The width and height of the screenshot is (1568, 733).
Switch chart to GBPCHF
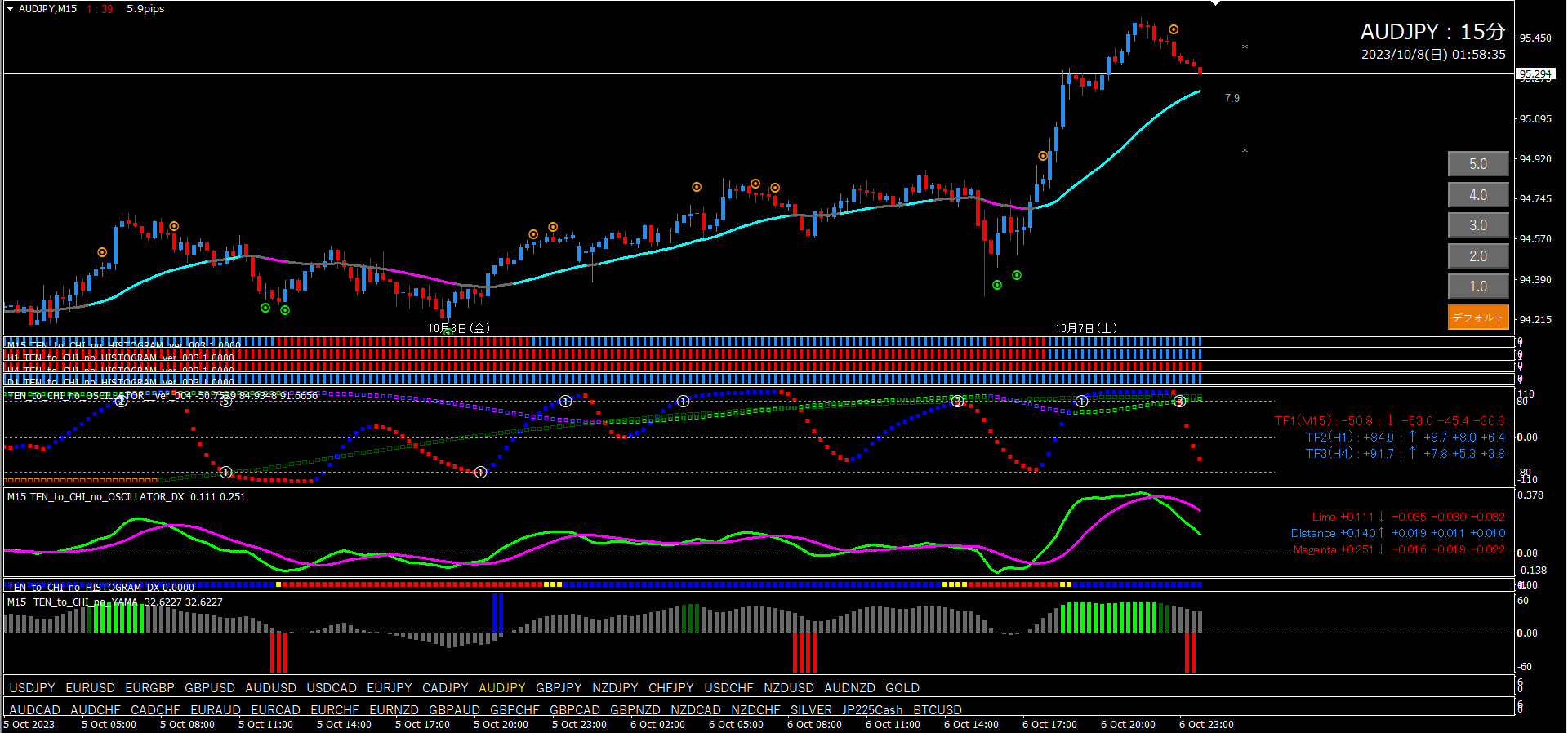[514, 710]
